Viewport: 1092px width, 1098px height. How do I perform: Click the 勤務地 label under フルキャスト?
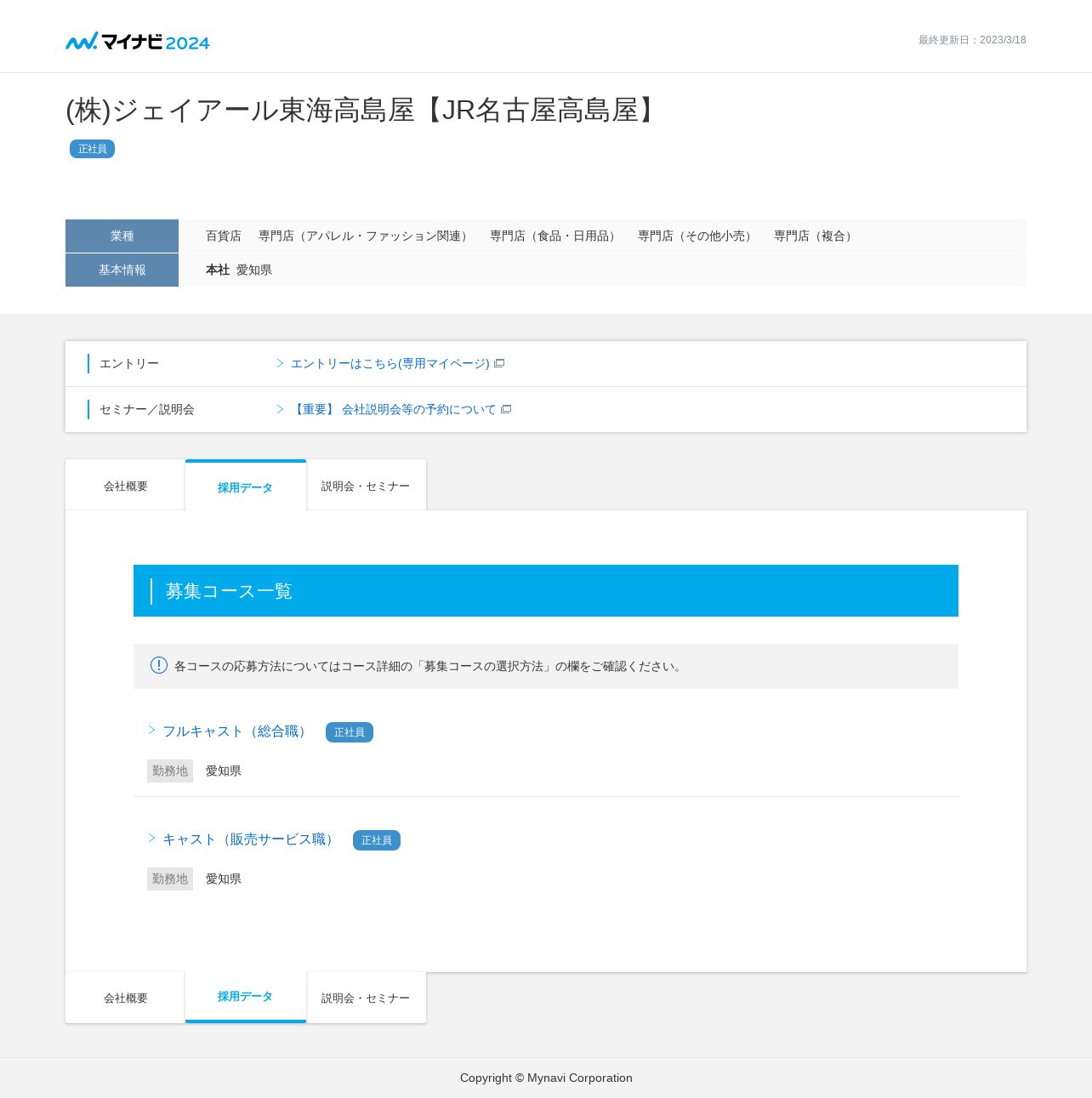[170, 771]
